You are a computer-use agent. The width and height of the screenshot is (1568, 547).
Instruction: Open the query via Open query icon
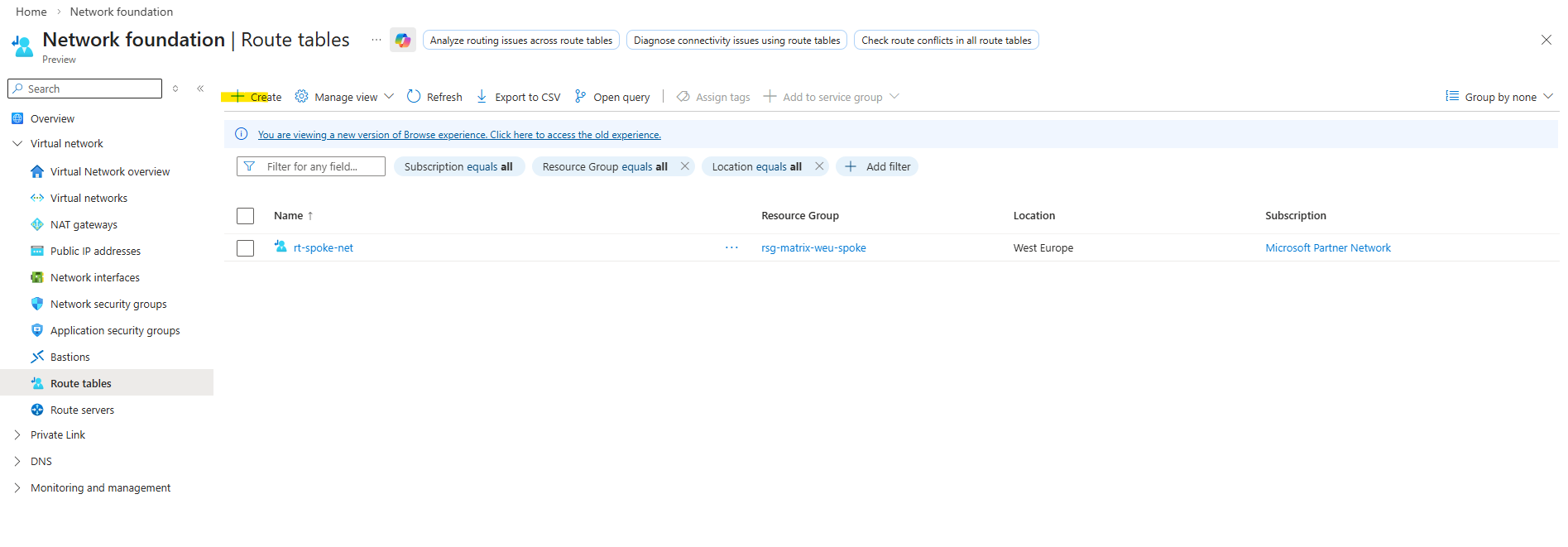click(580, 97)
